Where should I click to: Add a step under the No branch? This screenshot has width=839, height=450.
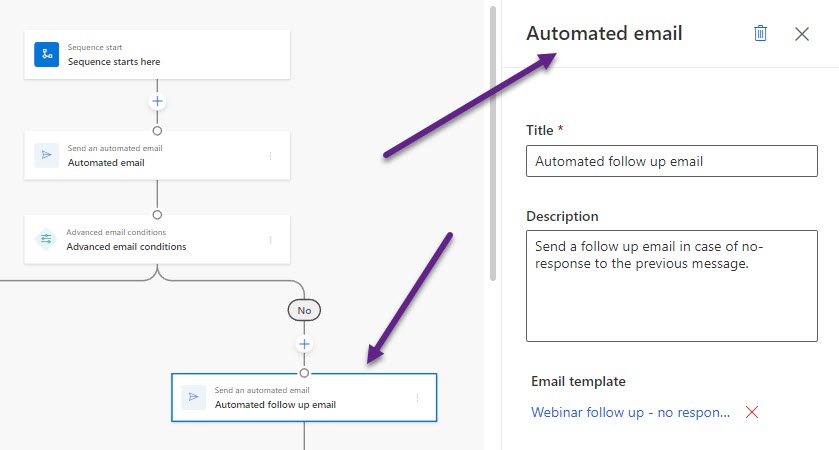coord(305,344)
